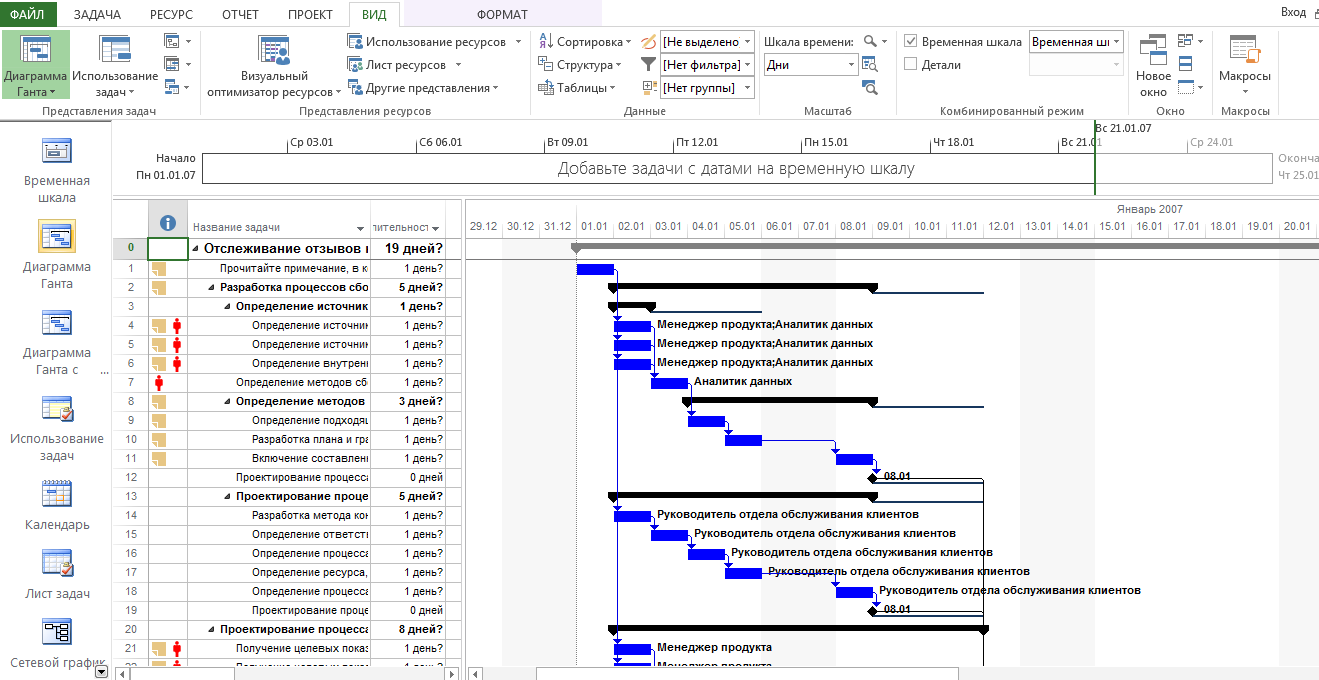Screen dimensions: 1319x680
Task: Open the Диаграмма Ганта ribbon button
Action: 36,65
